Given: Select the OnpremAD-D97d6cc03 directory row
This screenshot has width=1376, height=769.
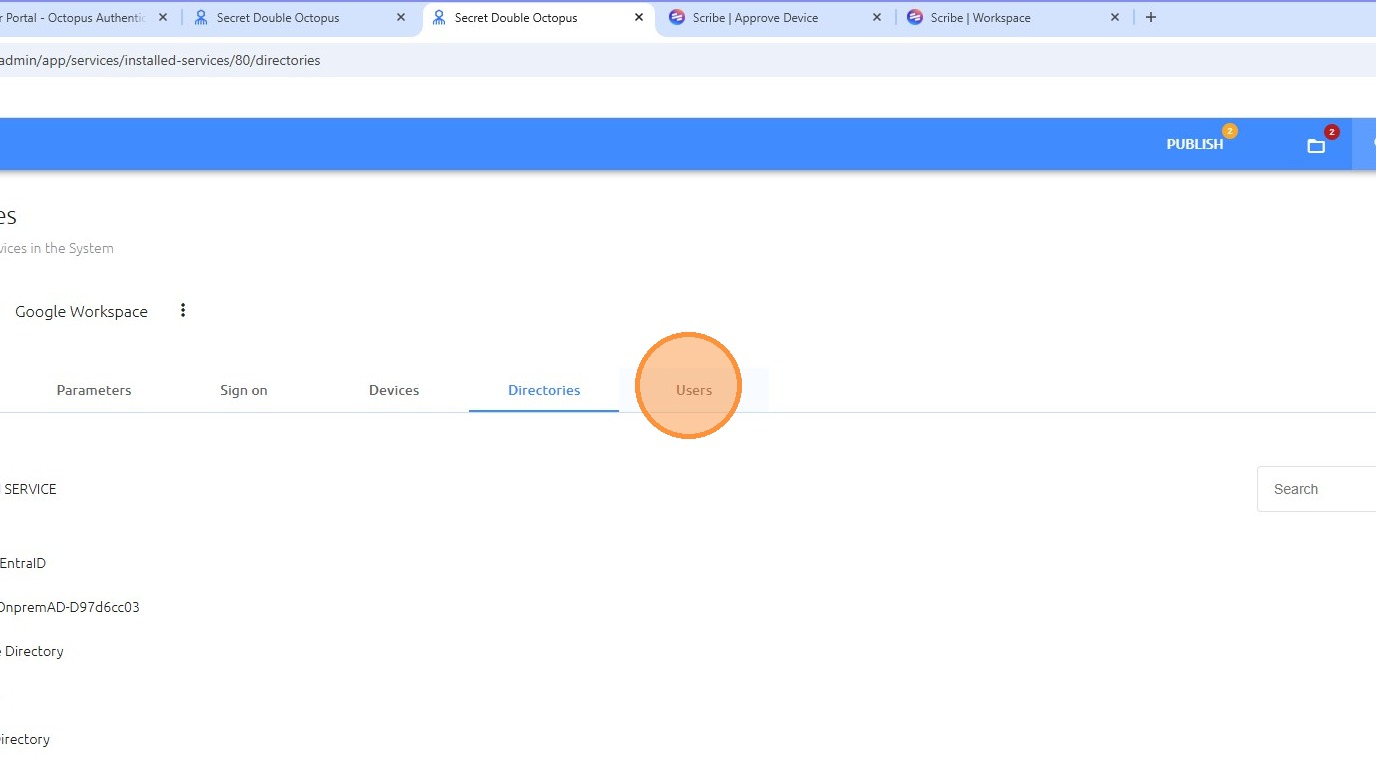Looking at the screenshot, I should coord(70,607).
